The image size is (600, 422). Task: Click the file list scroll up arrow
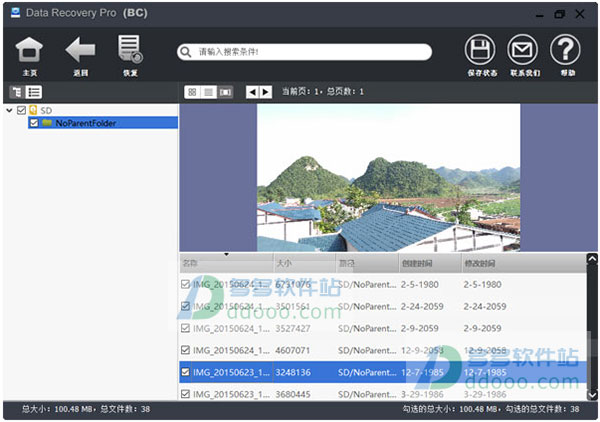592,259
